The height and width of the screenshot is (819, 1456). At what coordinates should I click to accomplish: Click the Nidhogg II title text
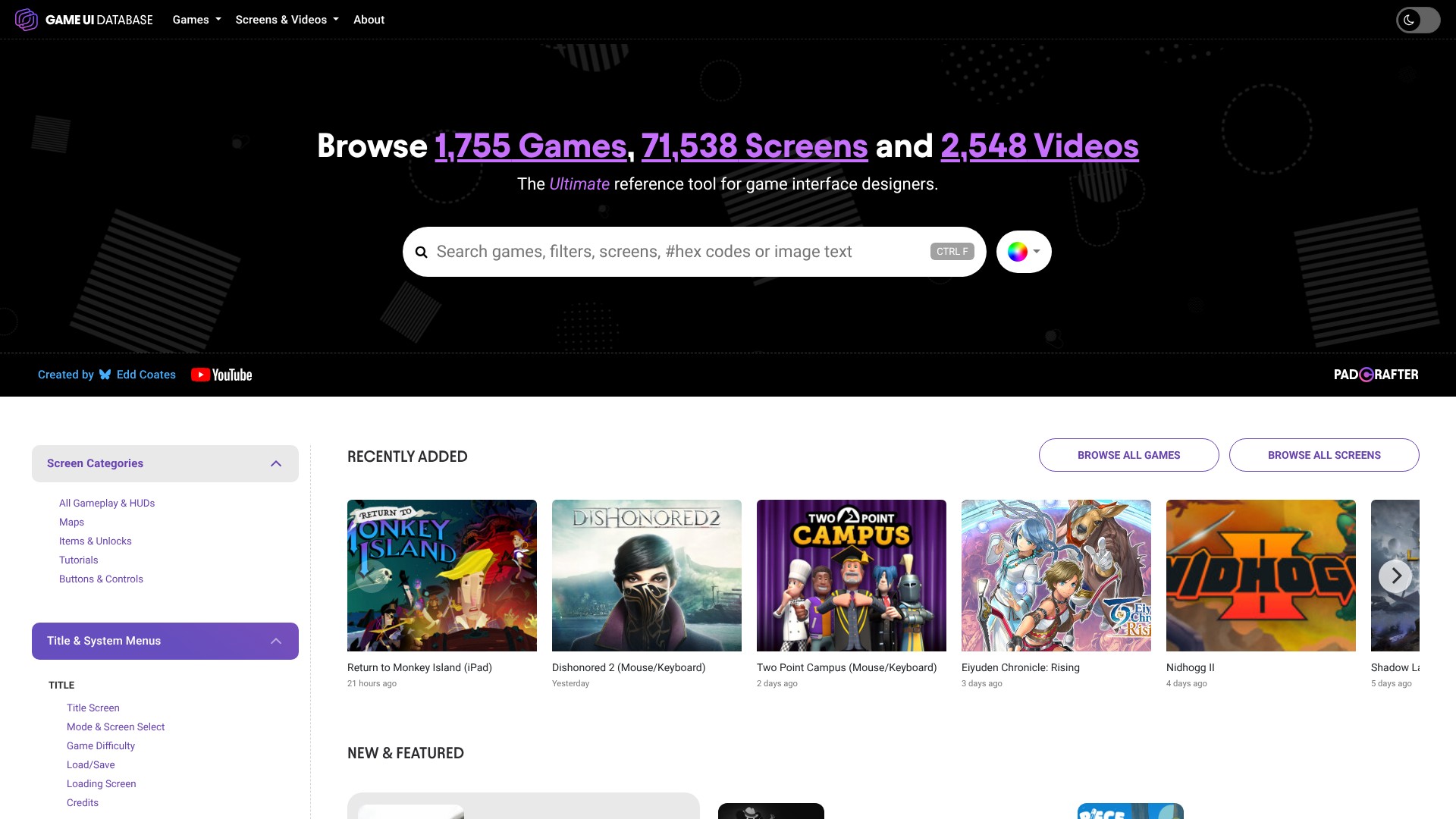point(1191,667)
